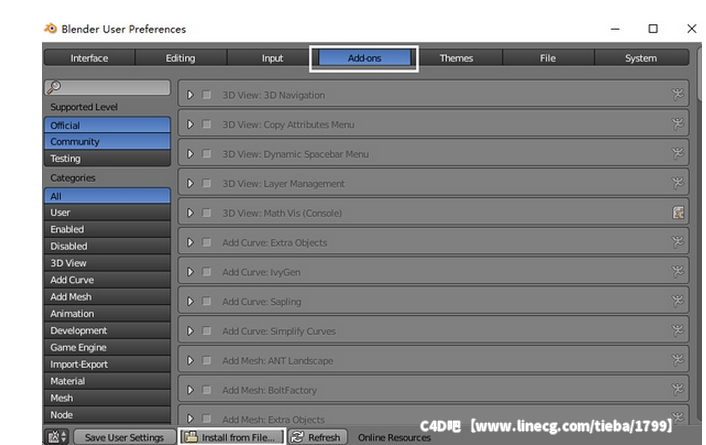Filter add-ons by 3D View category
Screen dimensions: 706x445
pos(107,263)
